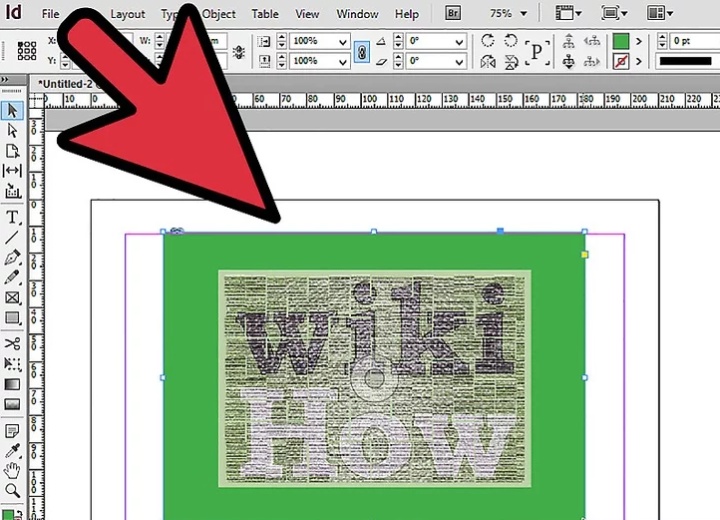Open the 75% zoom level dropdown
720x520 pixels.
(523, 14)
